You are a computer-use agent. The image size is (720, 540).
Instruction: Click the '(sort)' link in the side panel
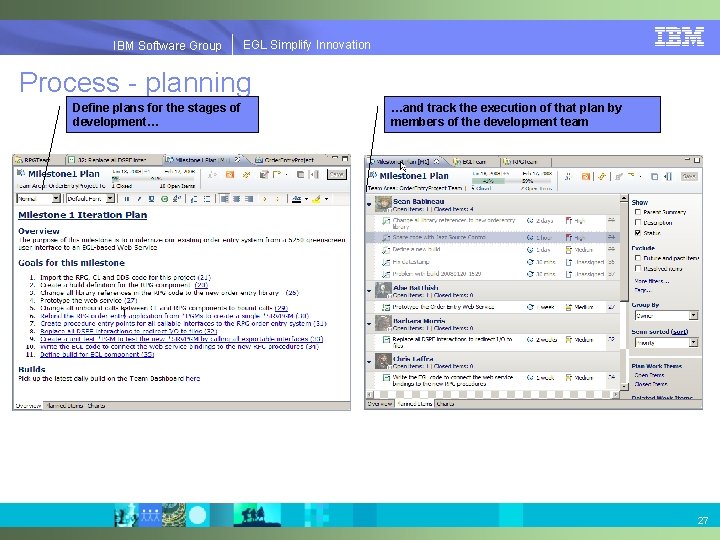pos(680,332)
